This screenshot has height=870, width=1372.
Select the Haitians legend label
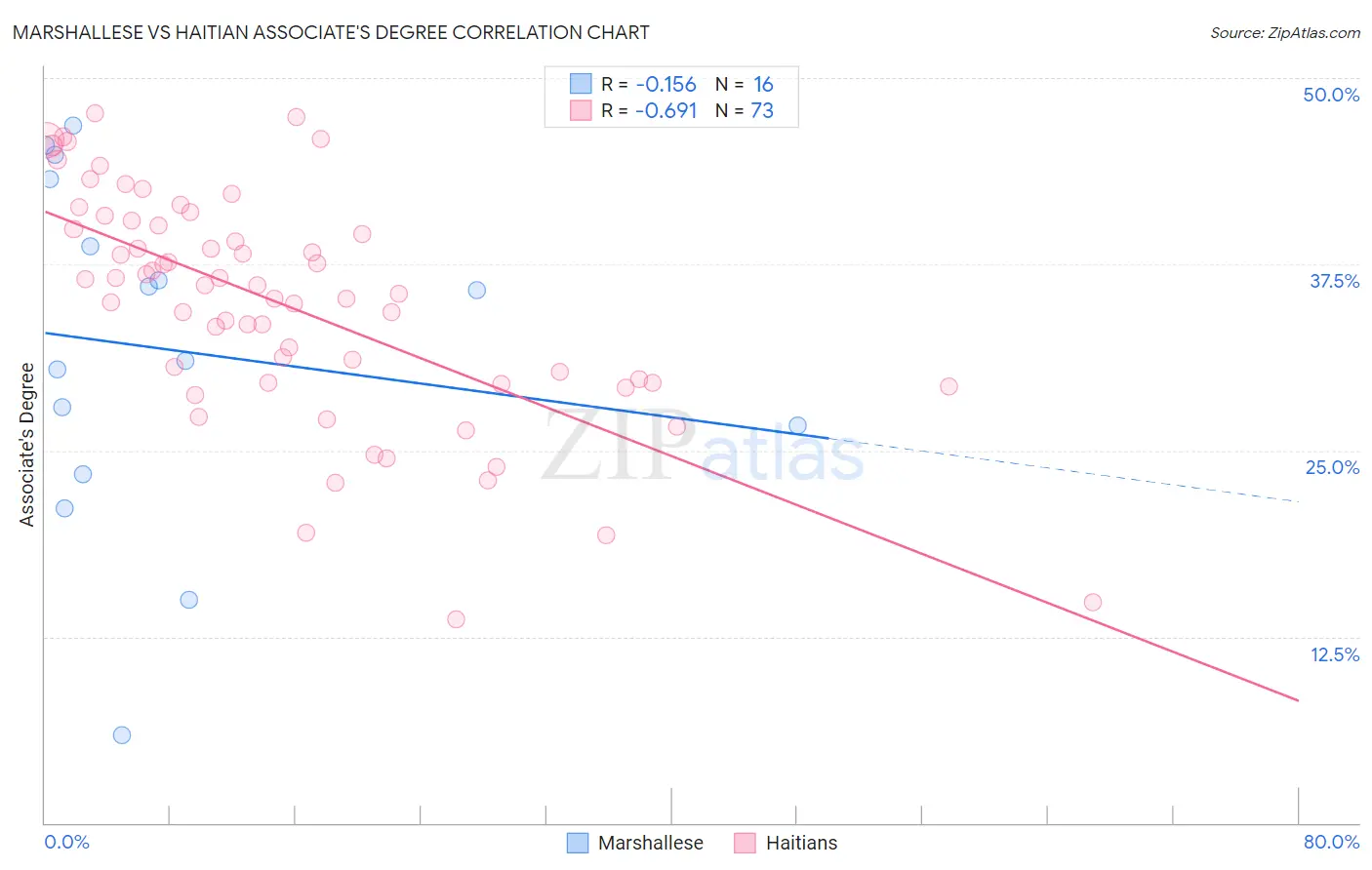point(801,843)
